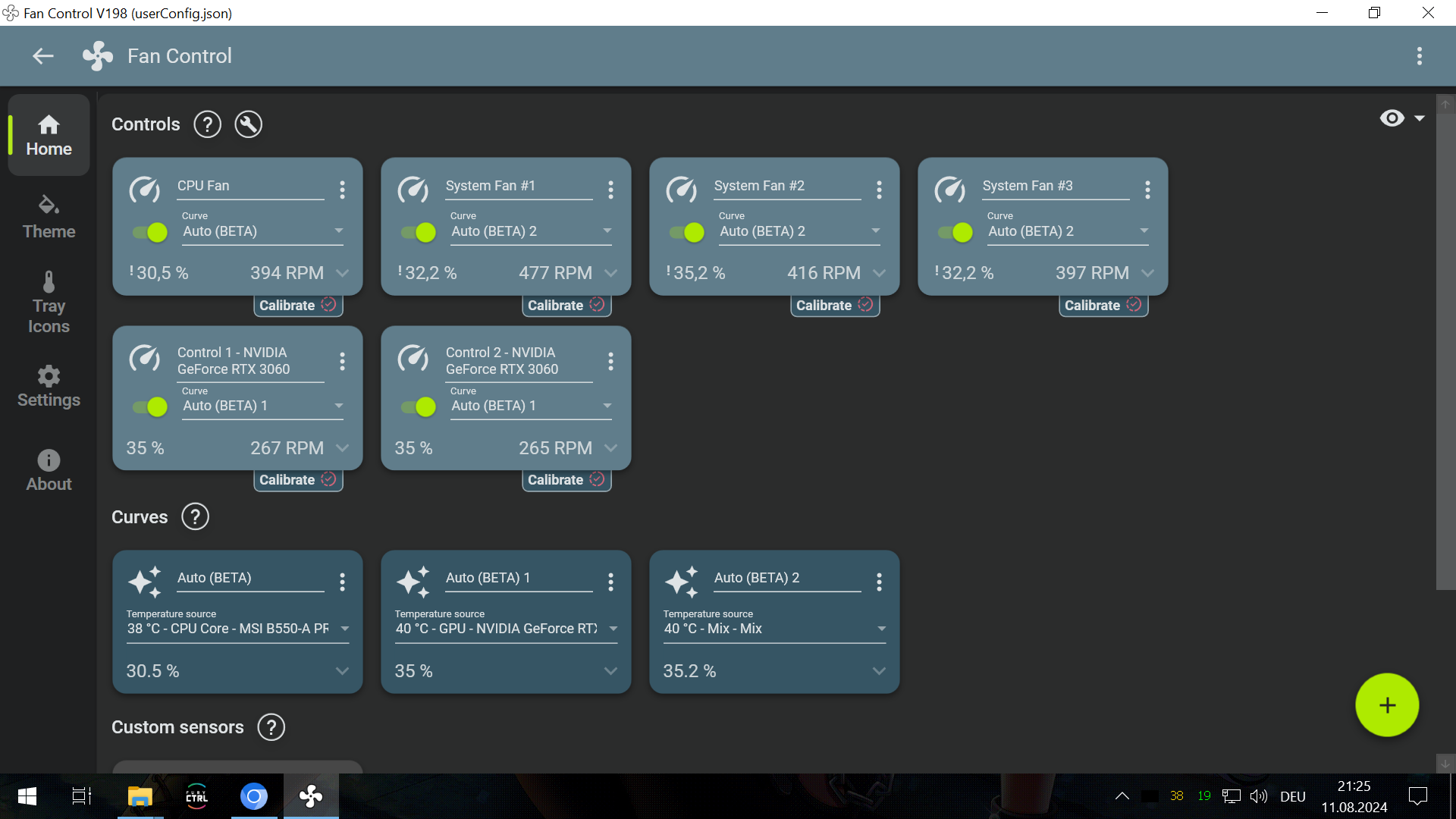1456x819 pixels.
Task: Click Calibrate under CPU Fan
Action: 297,306
